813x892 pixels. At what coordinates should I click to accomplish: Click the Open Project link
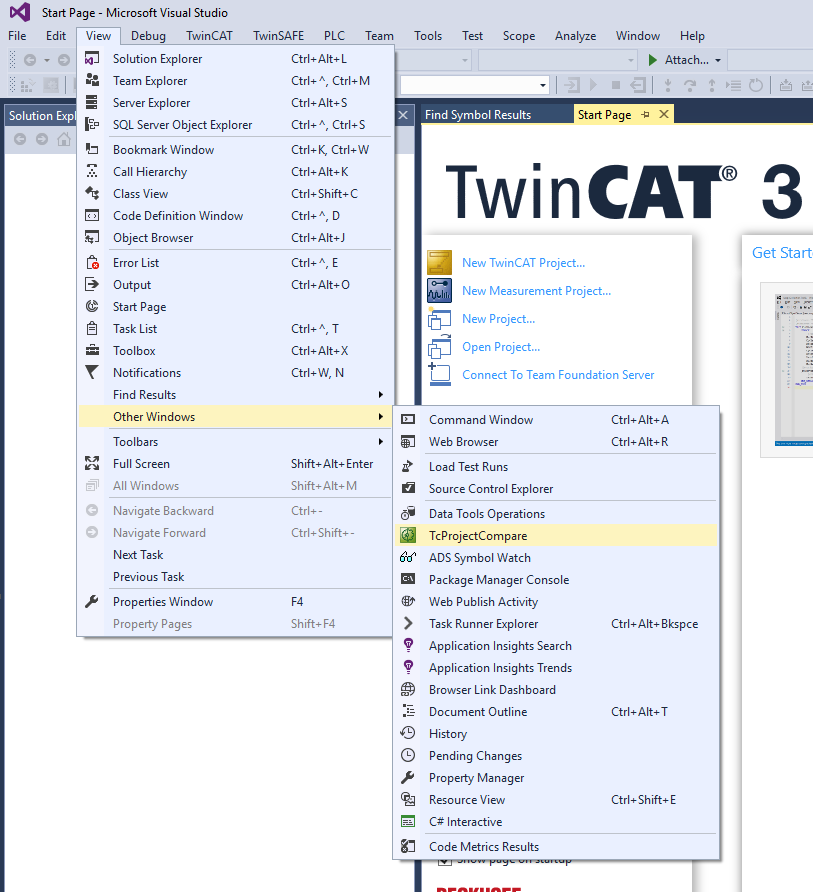pyautogui.click(x=500, y=347)
